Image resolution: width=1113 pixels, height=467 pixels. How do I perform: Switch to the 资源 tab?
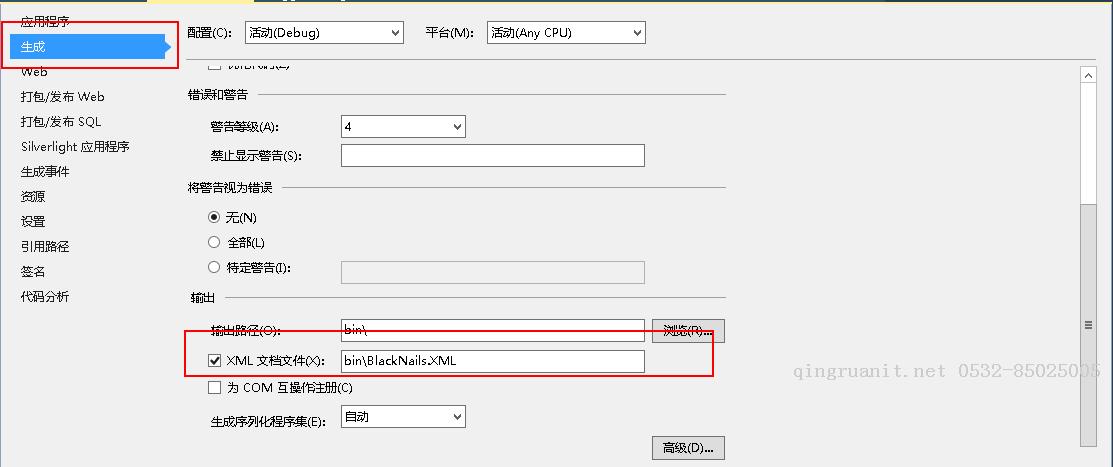point(33,197)
